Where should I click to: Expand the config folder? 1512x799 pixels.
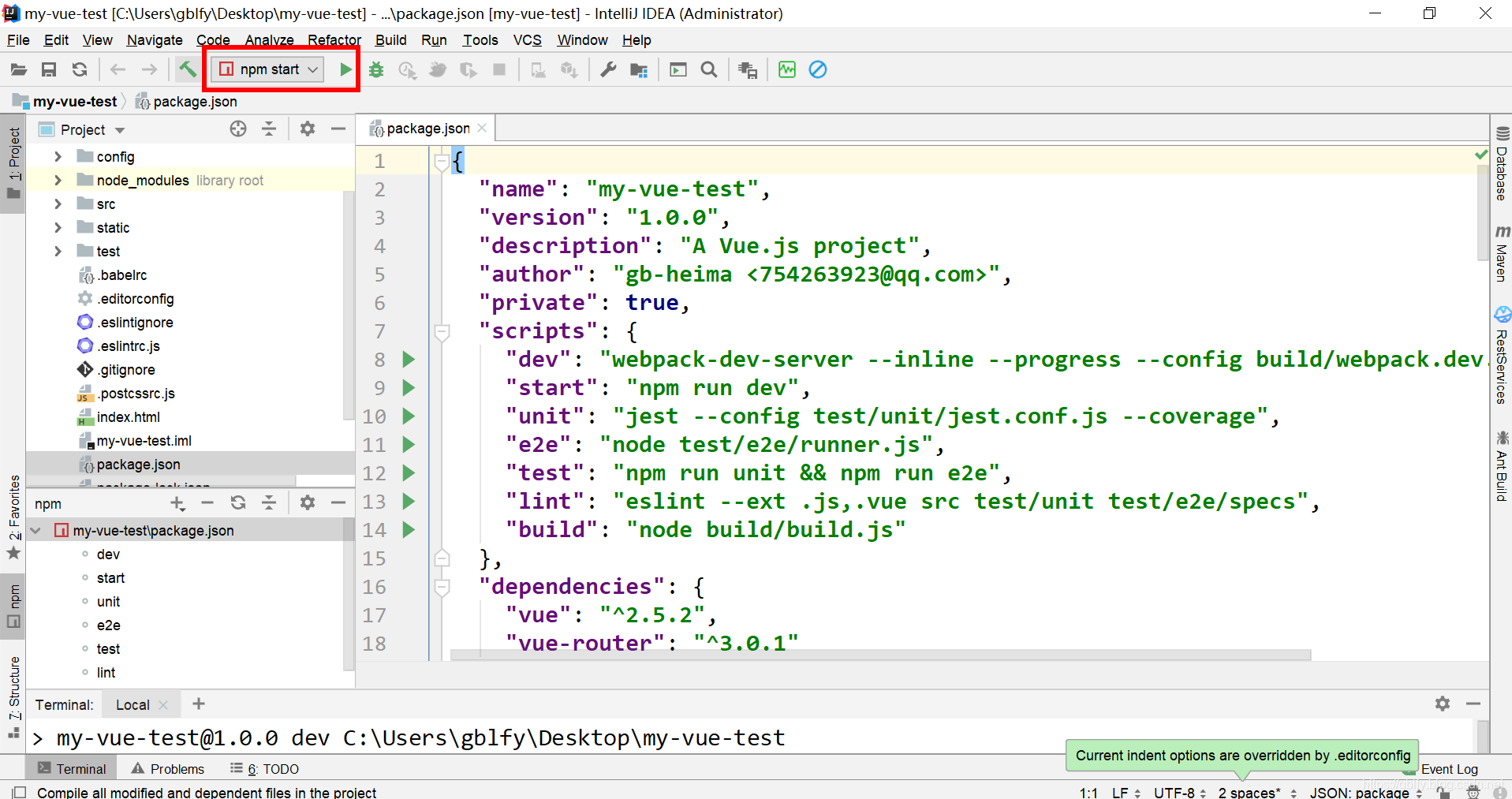pos(58,157)
